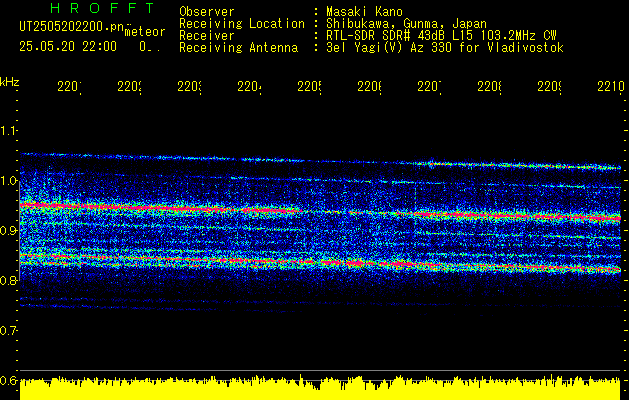Click the 1.0 kHz axis label
The height and width of the screenshot is (400, 629).
[8, 181]
